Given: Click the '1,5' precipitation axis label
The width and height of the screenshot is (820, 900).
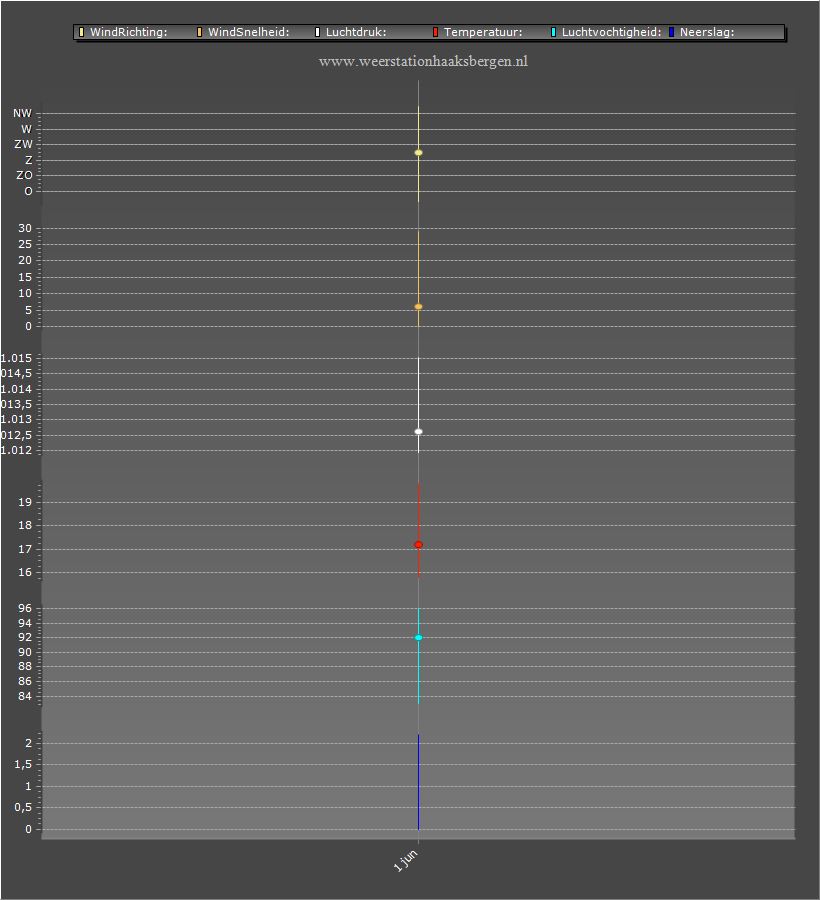Looking at the screenshot, I should pyautogui.click(x=23, y=765).
